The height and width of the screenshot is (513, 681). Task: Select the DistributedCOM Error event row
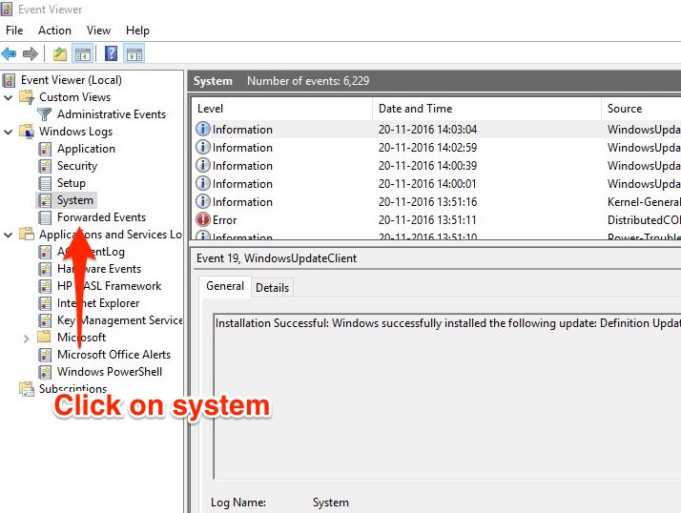436,220
